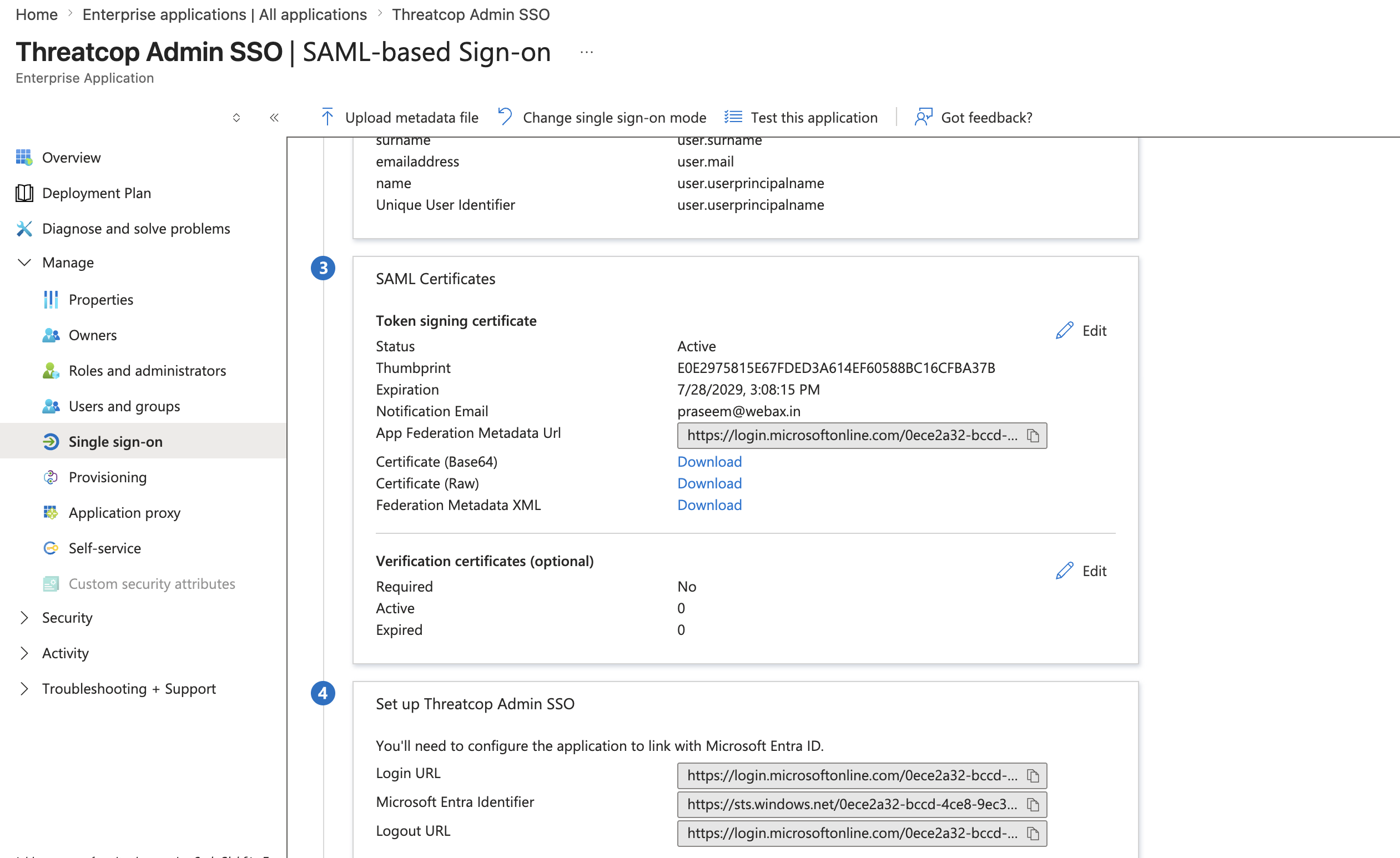Go to Home in the breadcrumb
Image resolution: width=1400 pixels, height=858 pixels.
tap(37, 14)
